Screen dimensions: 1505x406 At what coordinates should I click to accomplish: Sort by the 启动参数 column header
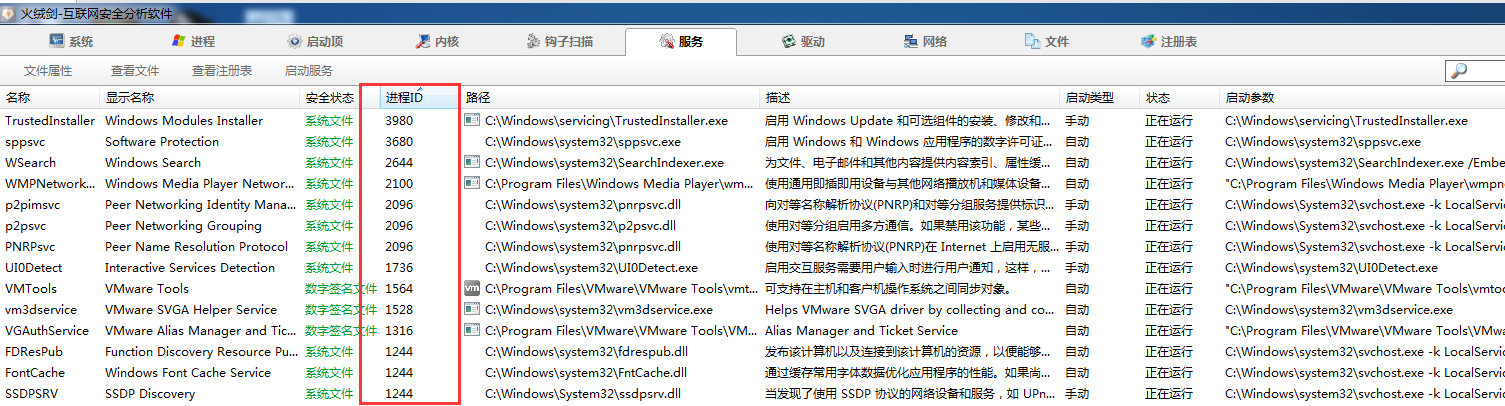1362,98
